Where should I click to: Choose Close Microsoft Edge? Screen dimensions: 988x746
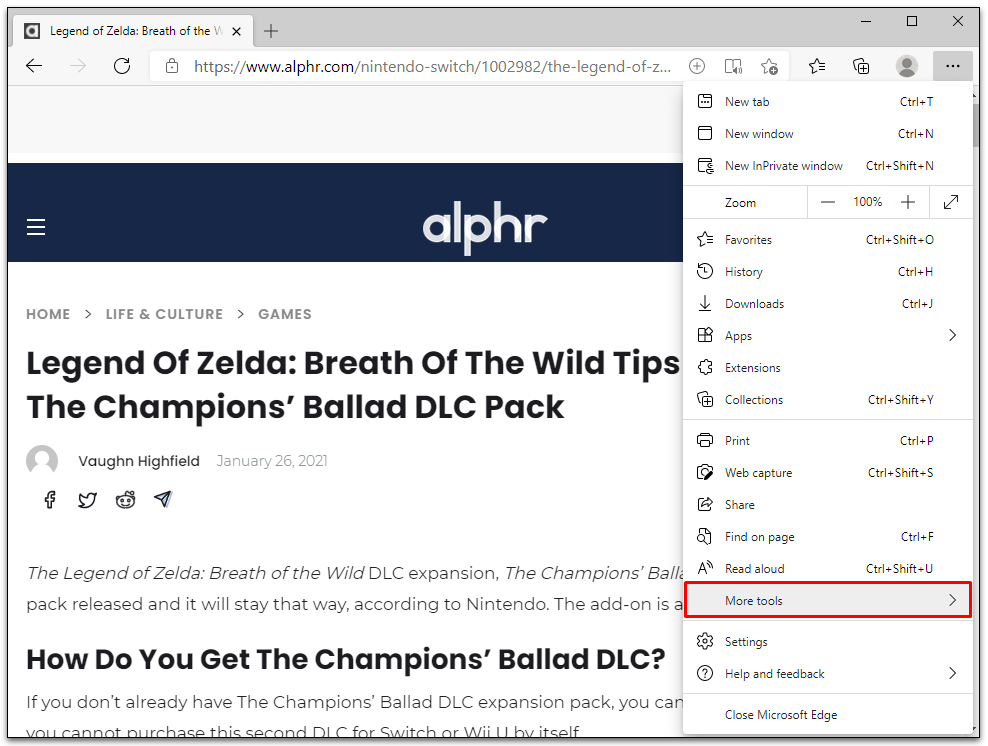click(x=828, y=714)
